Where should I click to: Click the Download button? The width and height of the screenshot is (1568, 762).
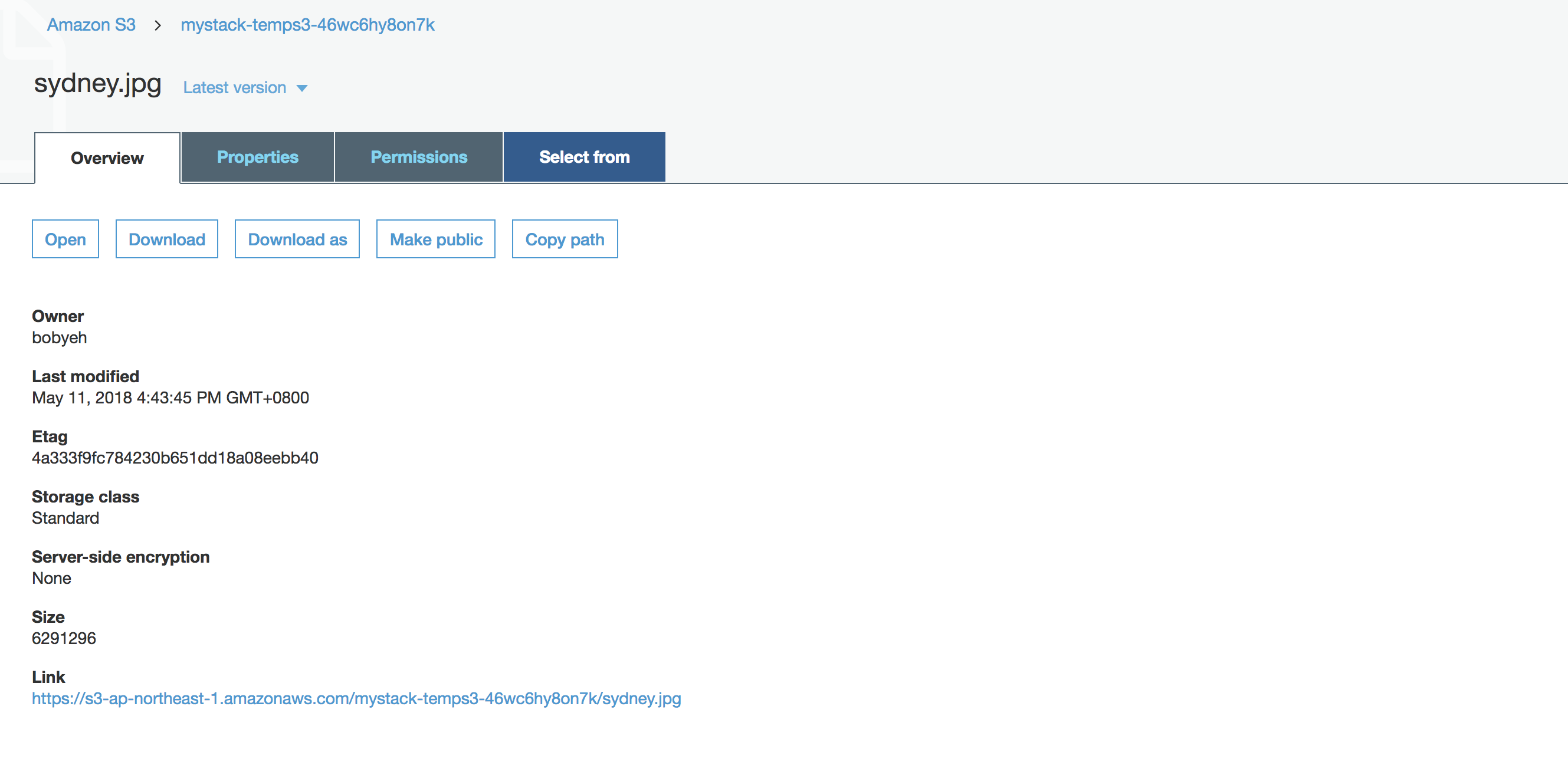[167, 239]
